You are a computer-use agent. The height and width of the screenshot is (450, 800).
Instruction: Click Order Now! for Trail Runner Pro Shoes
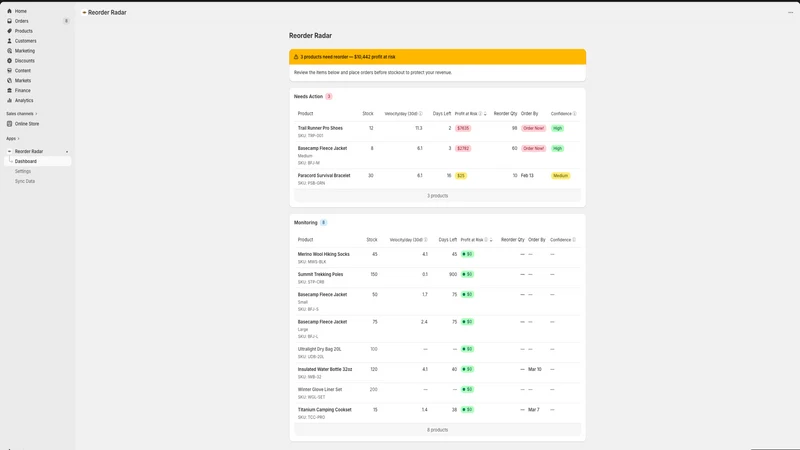click(533, 128)
